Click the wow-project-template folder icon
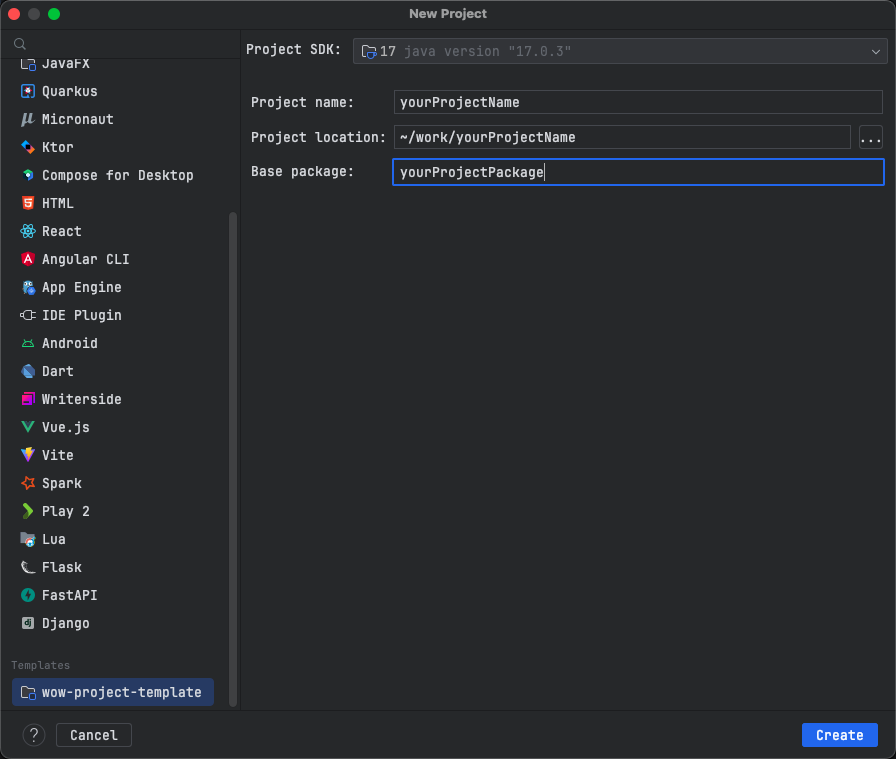 click(28, 693)
